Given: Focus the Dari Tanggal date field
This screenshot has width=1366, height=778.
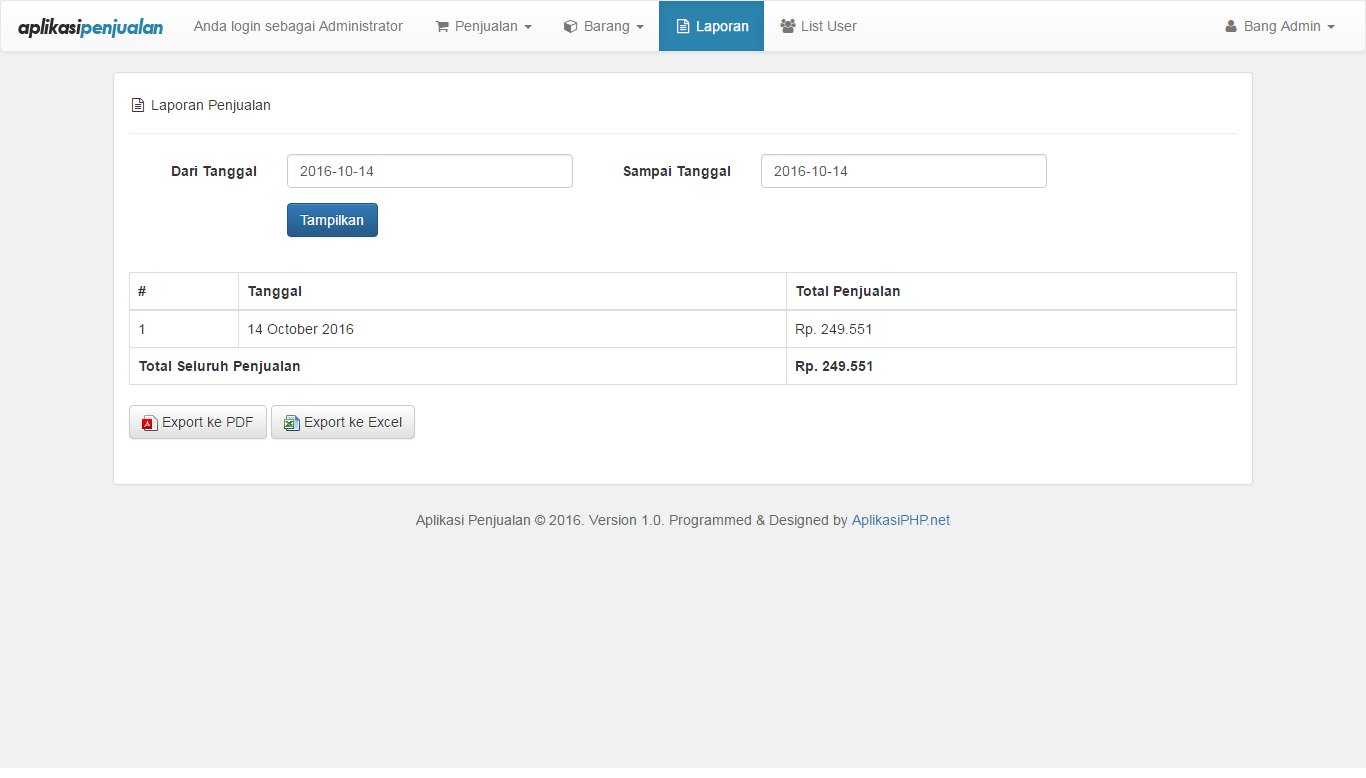Looking at the screenshot, I should pos(429,171).
